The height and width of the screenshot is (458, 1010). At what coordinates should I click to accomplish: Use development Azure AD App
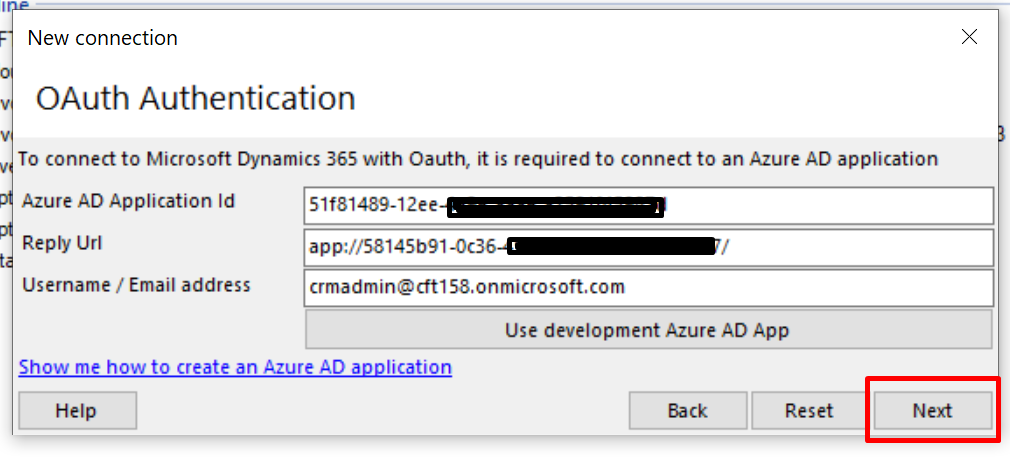pos(649,330)
